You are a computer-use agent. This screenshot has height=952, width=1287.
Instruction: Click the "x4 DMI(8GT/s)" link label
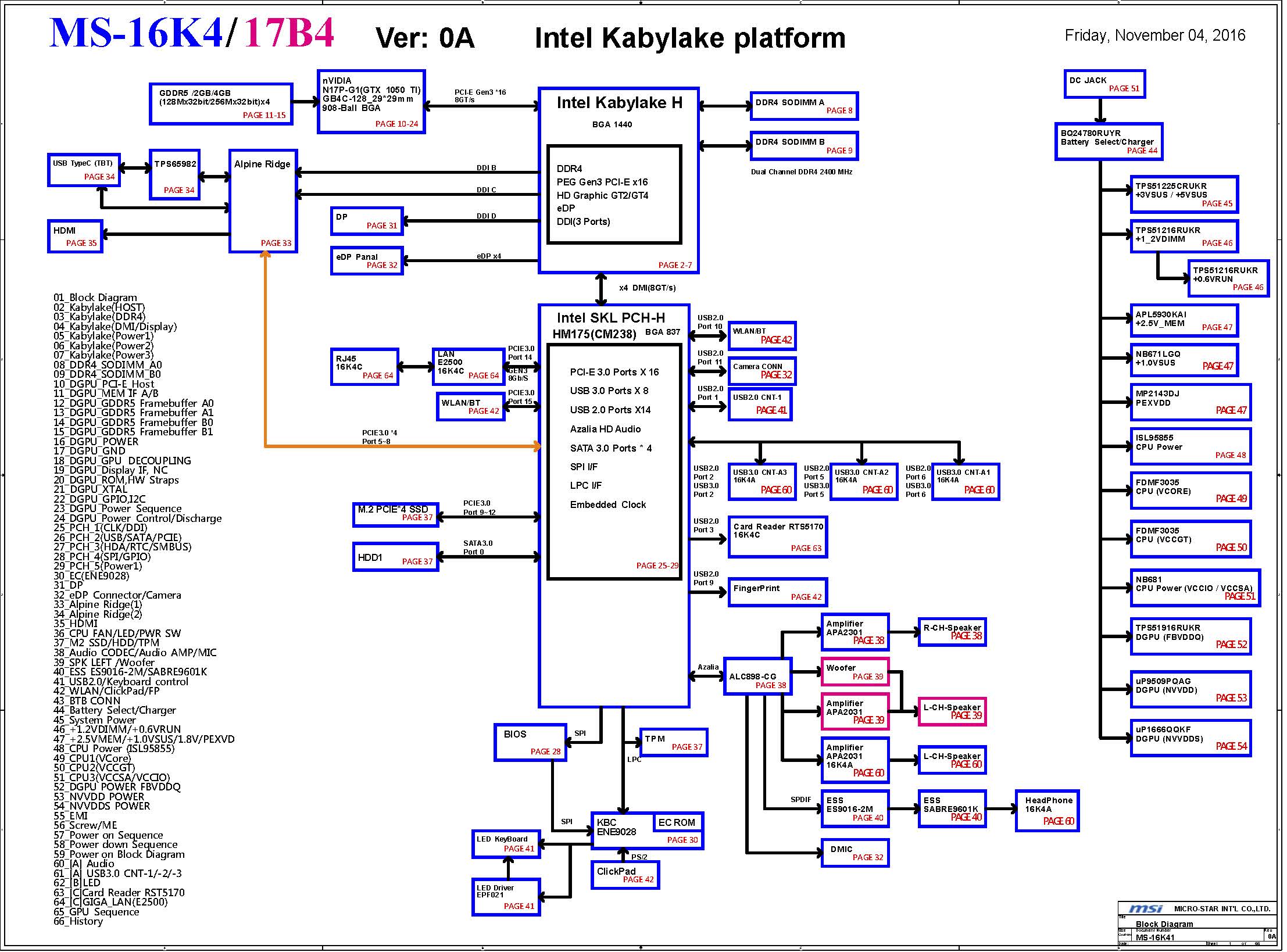[x=647, y=288]
